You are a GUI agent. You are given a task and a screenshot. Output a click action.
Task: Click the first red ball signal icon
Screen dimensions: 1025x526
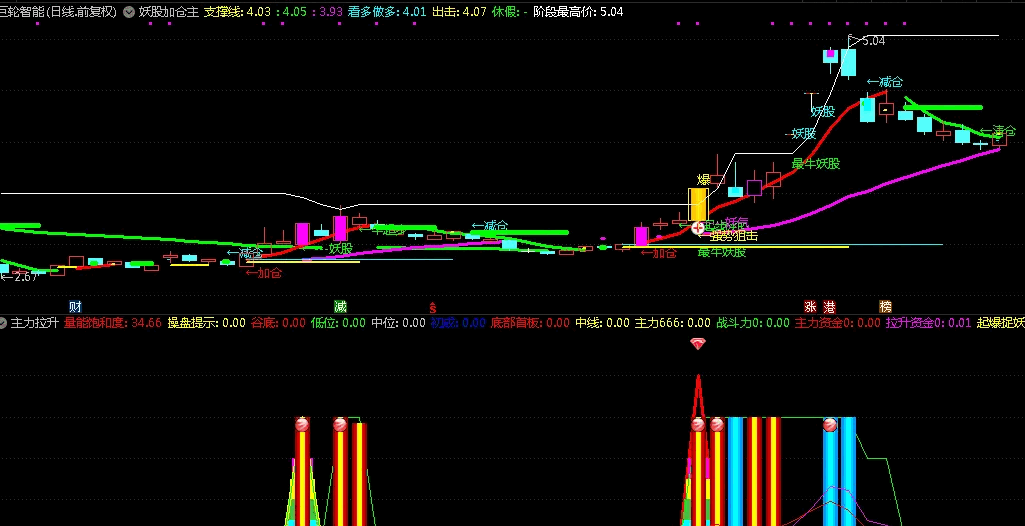point(302,425)
